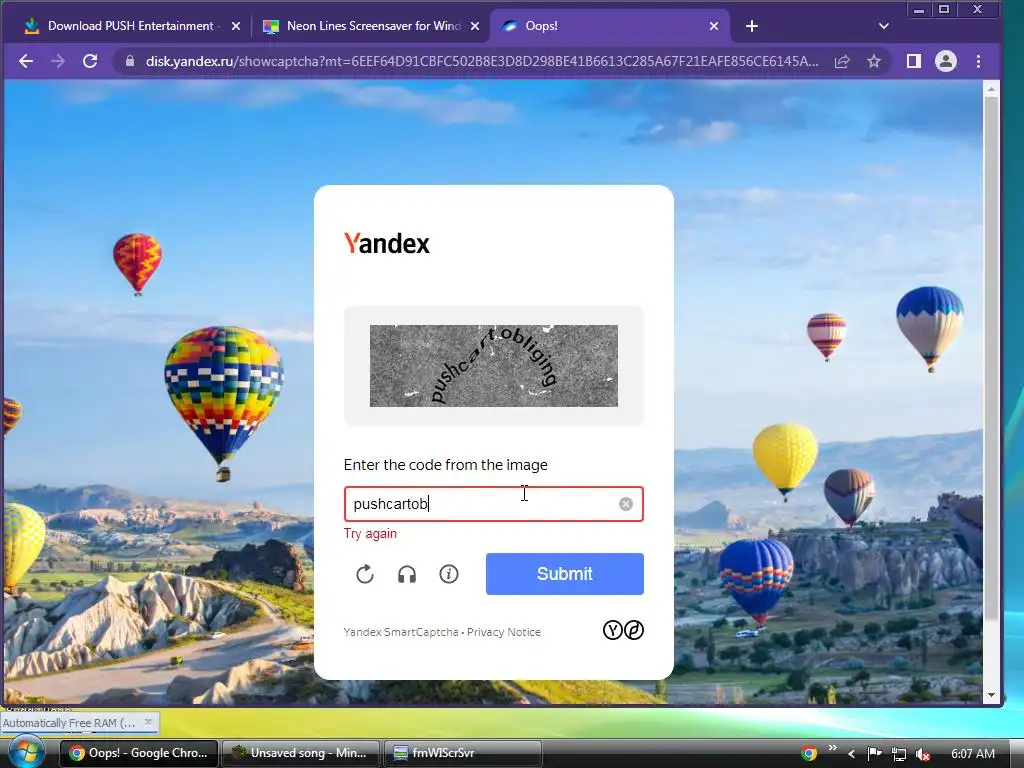Switch to fmWIScrSvr taskbar item
The height and width of the screenshot is (768, 1024).
point(462,753)
